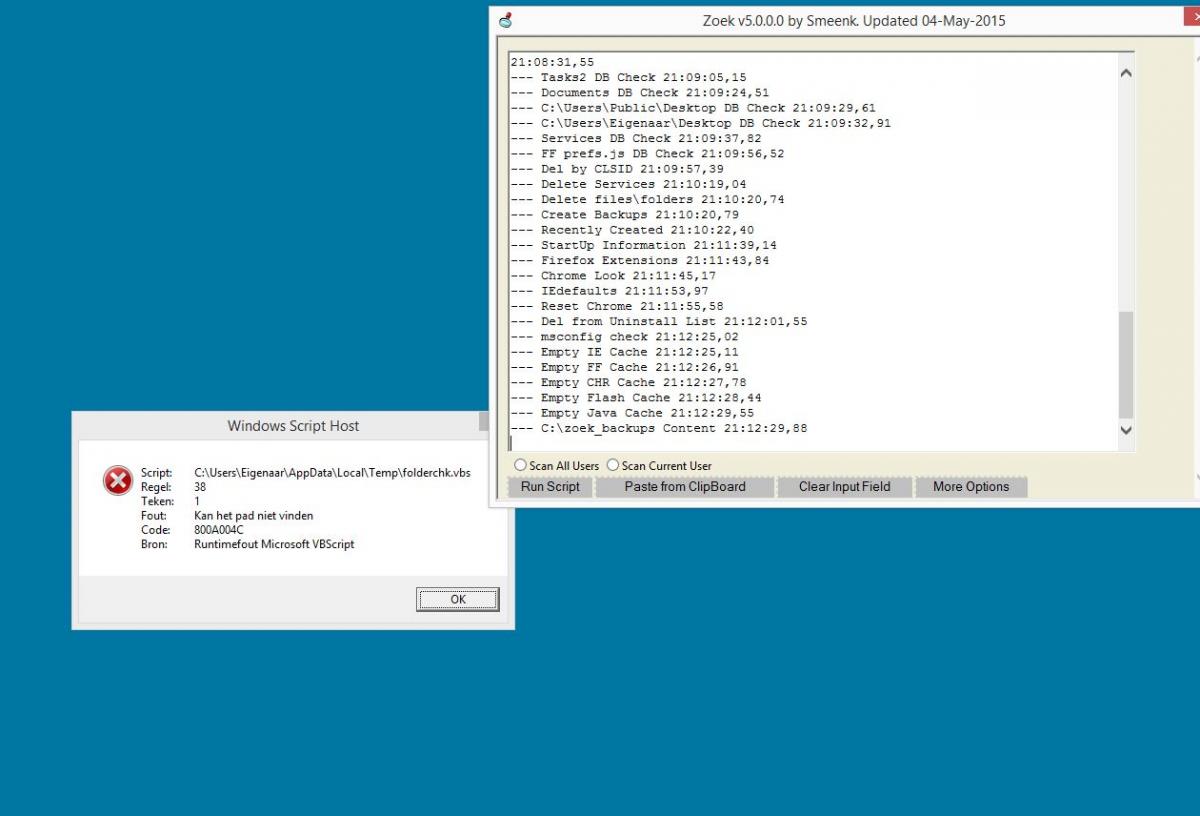This screenshot has width=1200, height=816.
Task: Click the 'Recently Created' log line
Action: pos(632,230)
